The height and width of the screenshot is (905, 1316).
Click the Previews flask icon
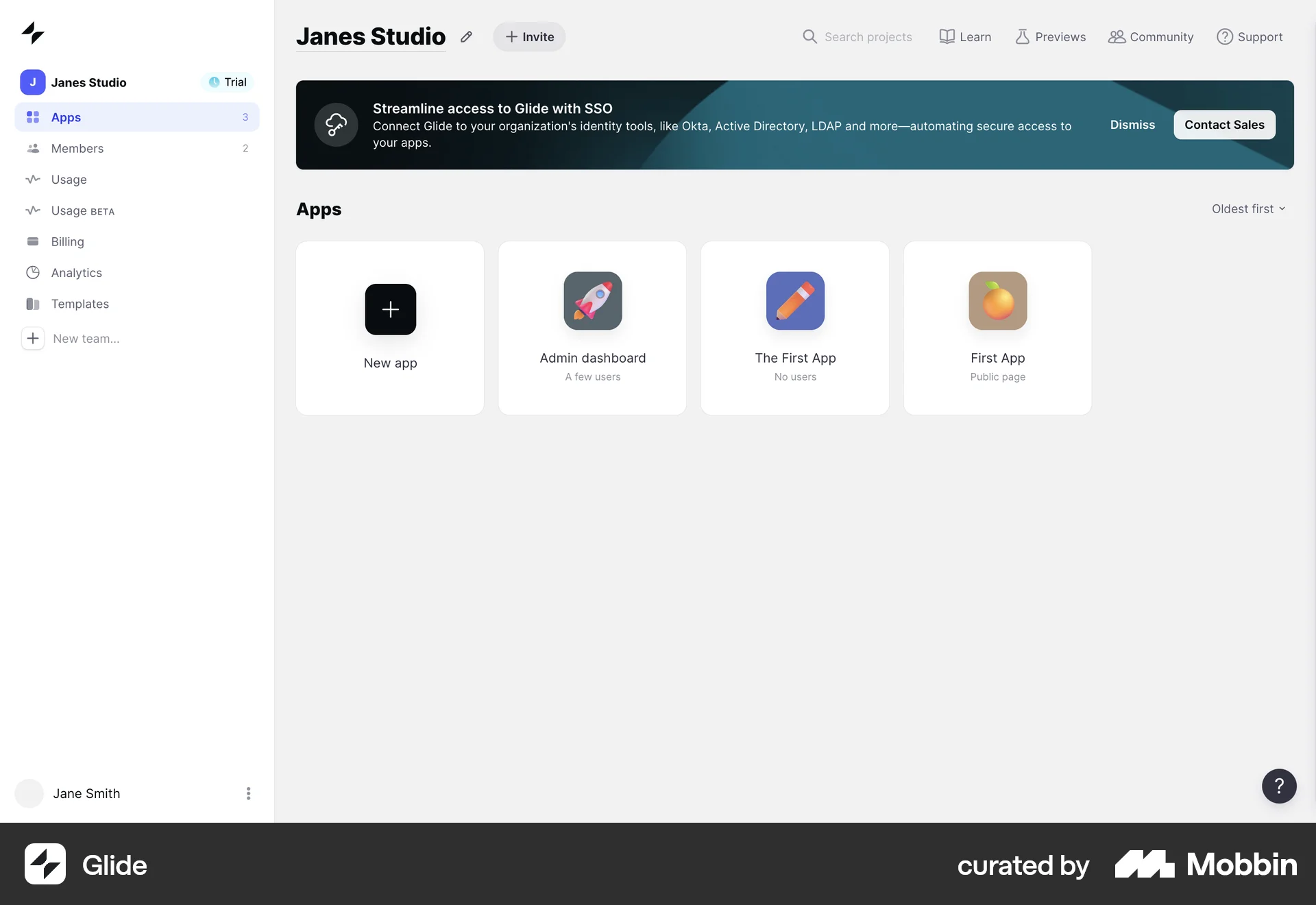[x=1022, y=36]
